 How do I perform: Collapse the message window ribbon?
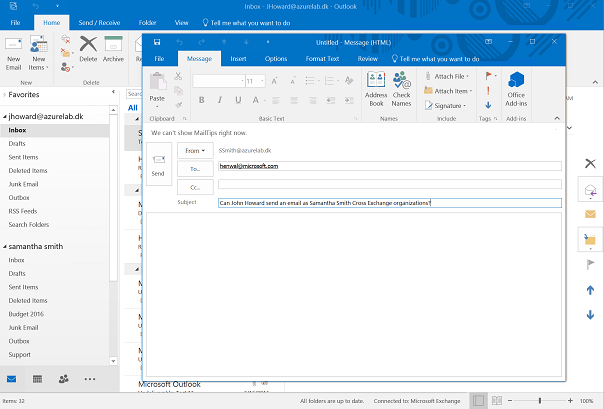(x=557, y=118)
